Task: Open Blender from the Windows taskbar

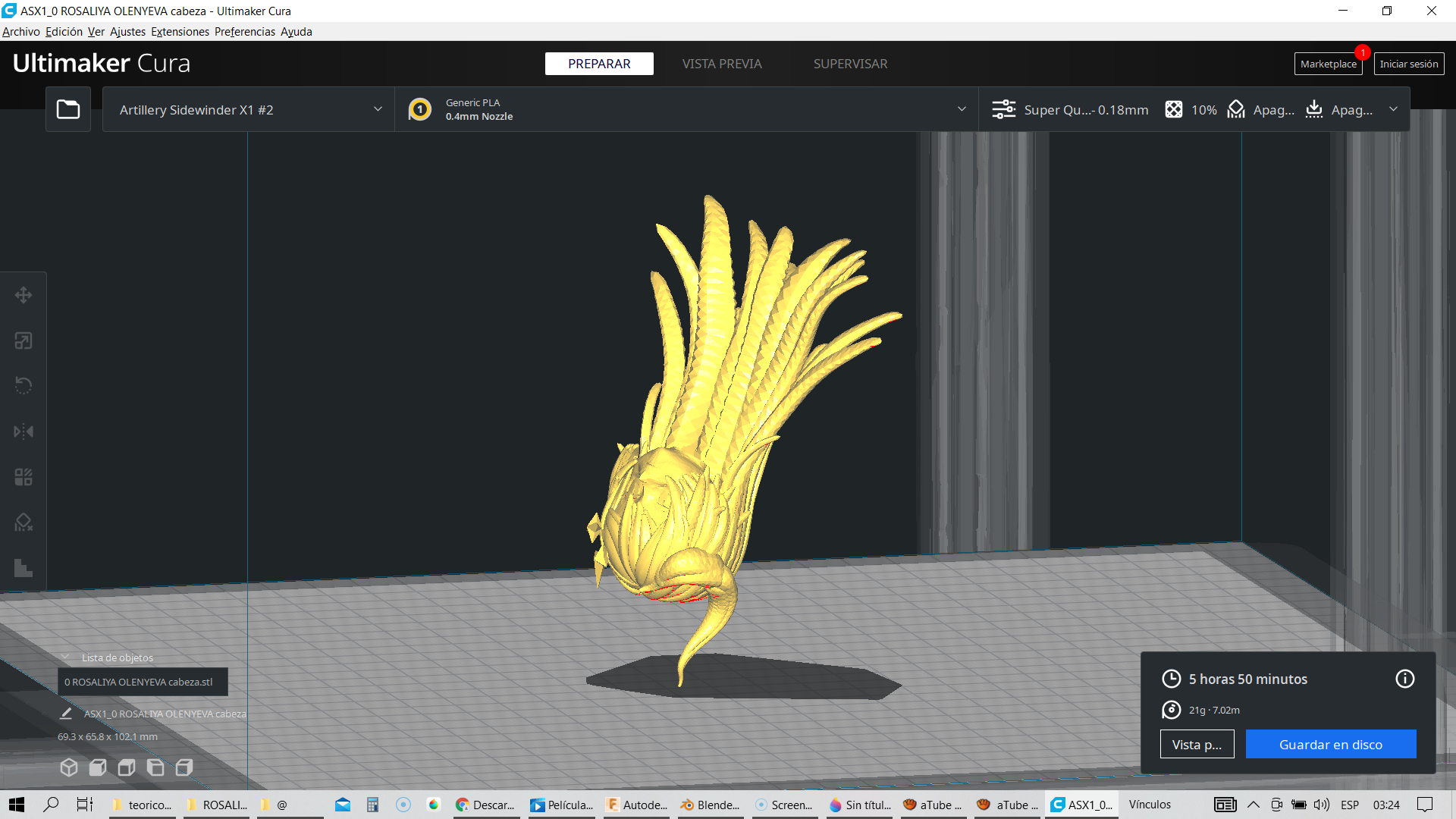Action: point(710,805)
